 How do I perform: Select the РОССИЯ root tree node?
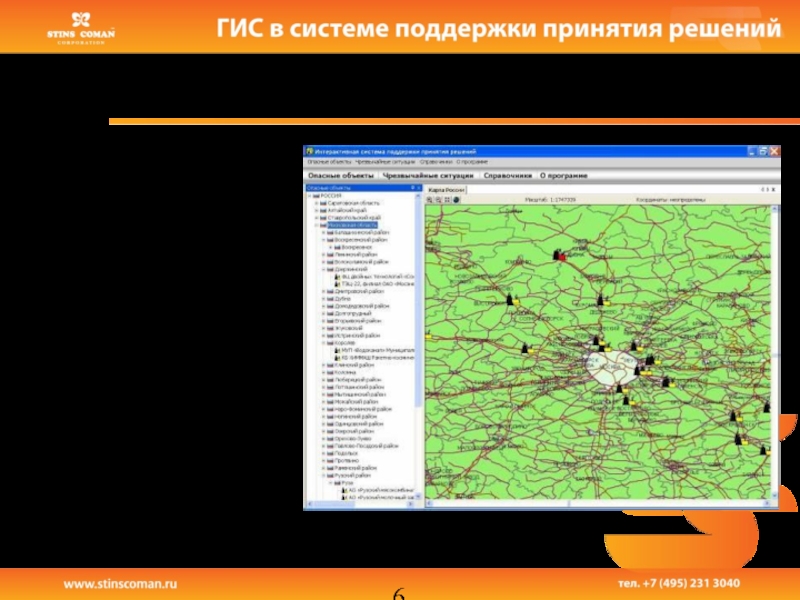(x=331, y=195)
